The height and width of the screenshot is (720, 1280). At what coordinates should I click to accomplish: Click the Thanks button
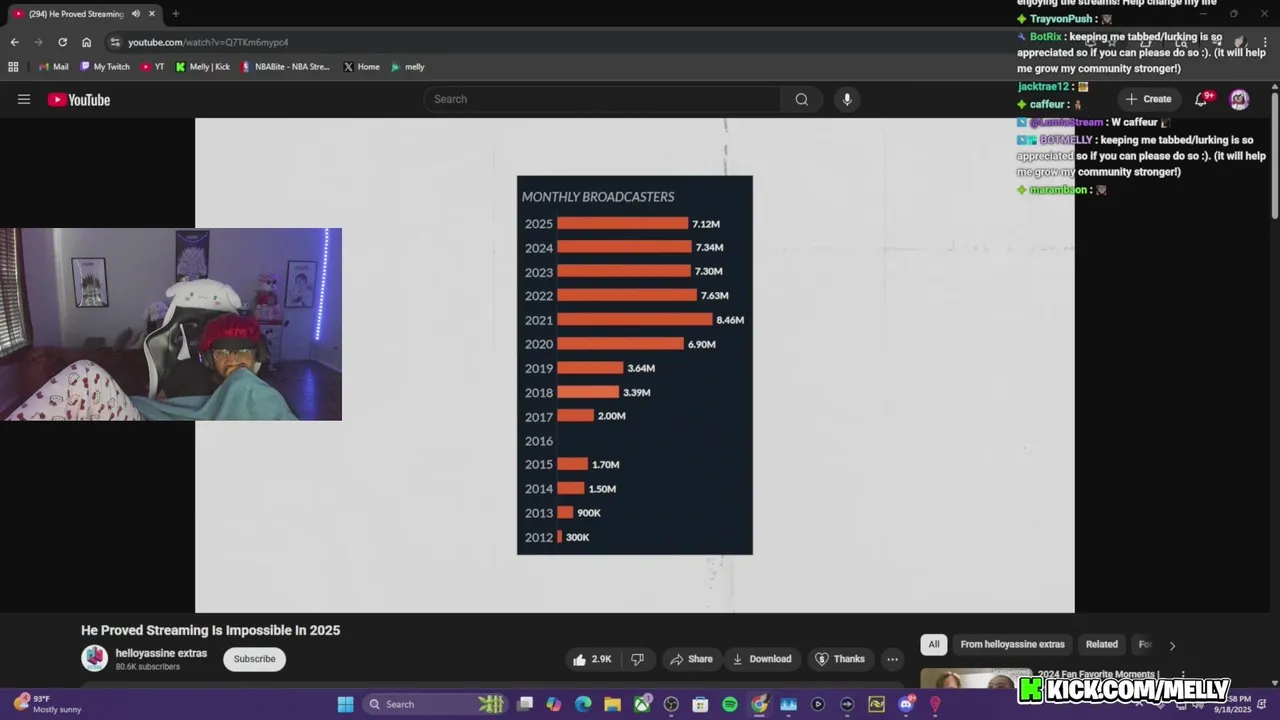click(840, 659)
